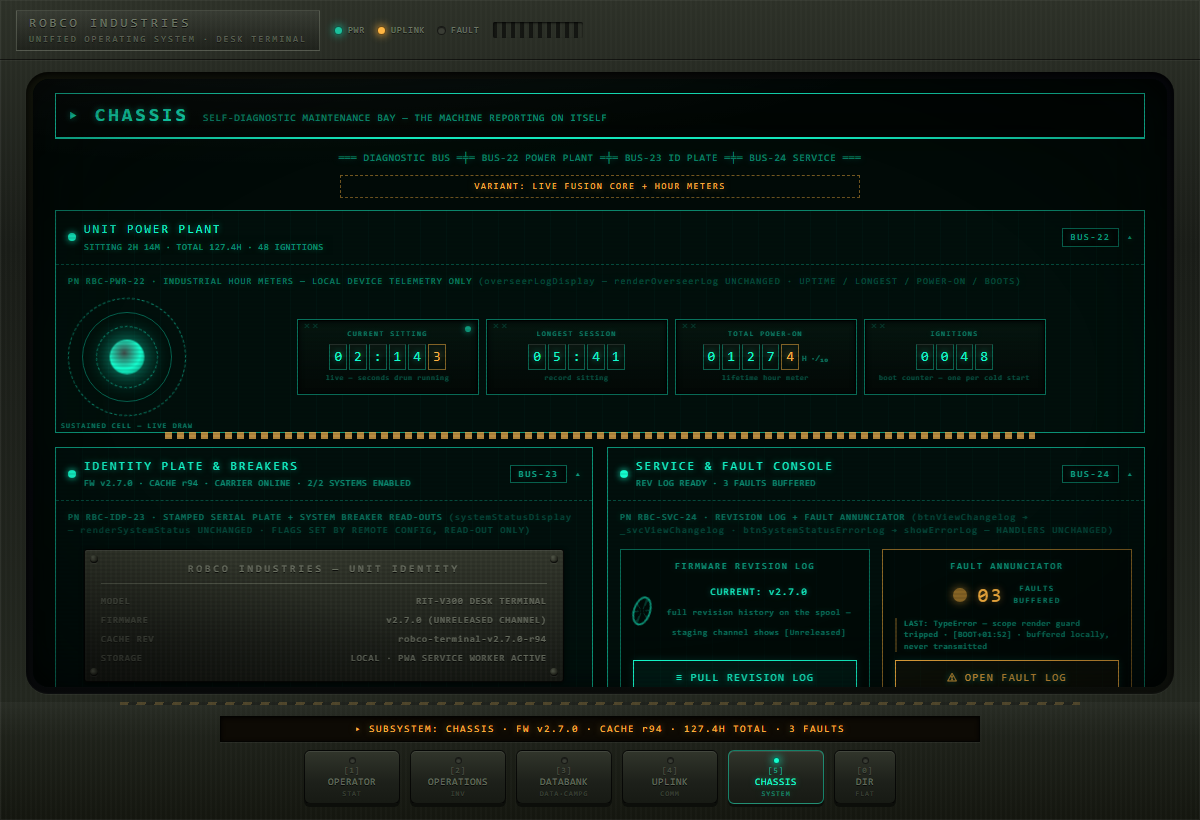Switch to the Operator tab
The image size is (1200, 820).
point(352,777)
